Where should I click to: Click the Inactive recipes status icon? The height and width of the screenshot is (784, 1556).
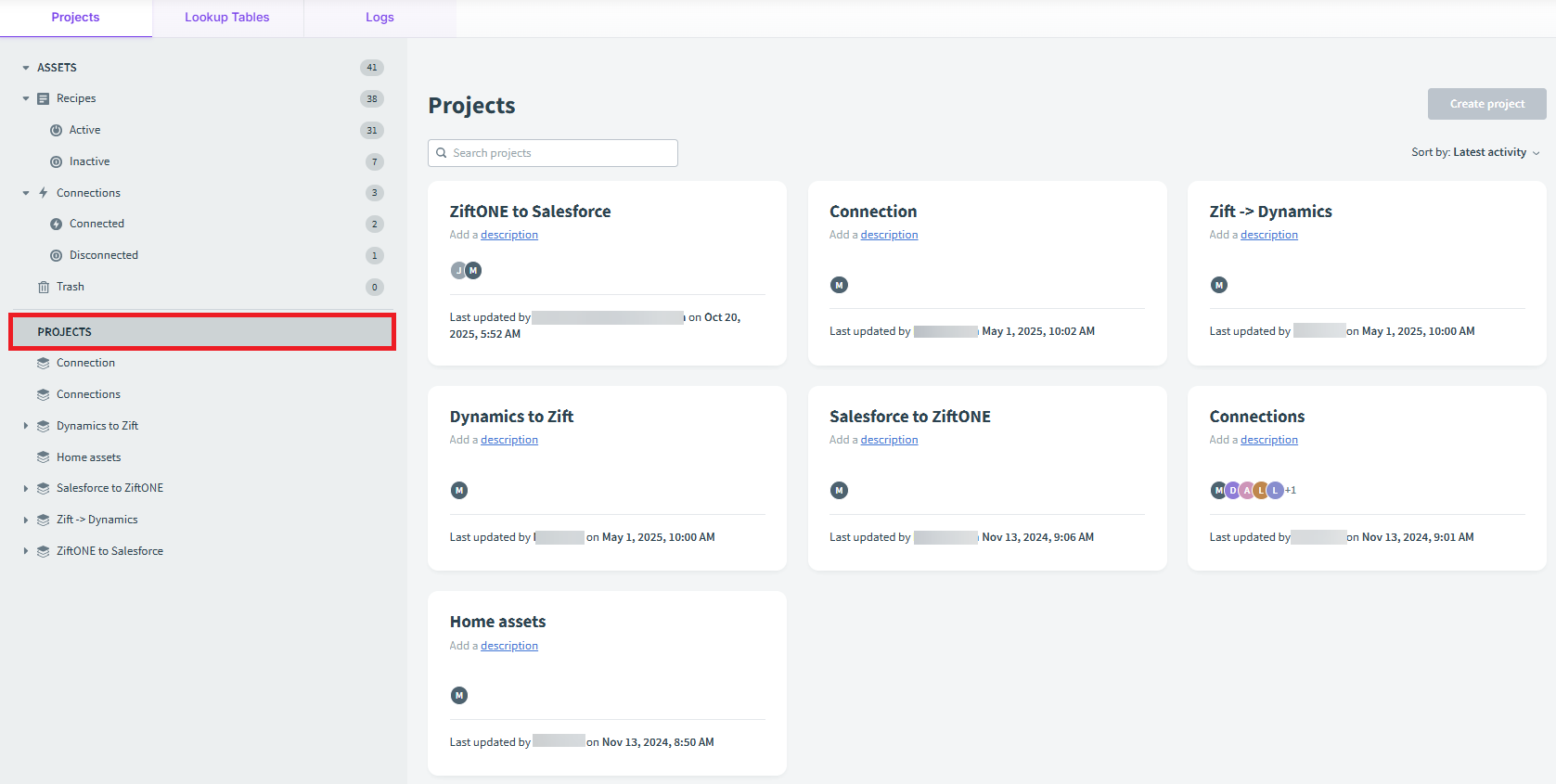pyautogui.click(x=57, y=161)
